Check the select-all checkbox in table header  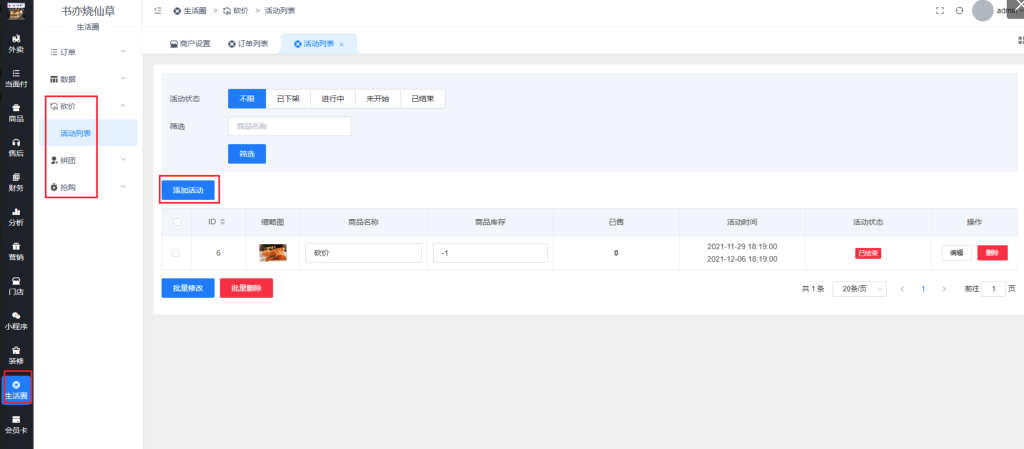tap(176, 222)
